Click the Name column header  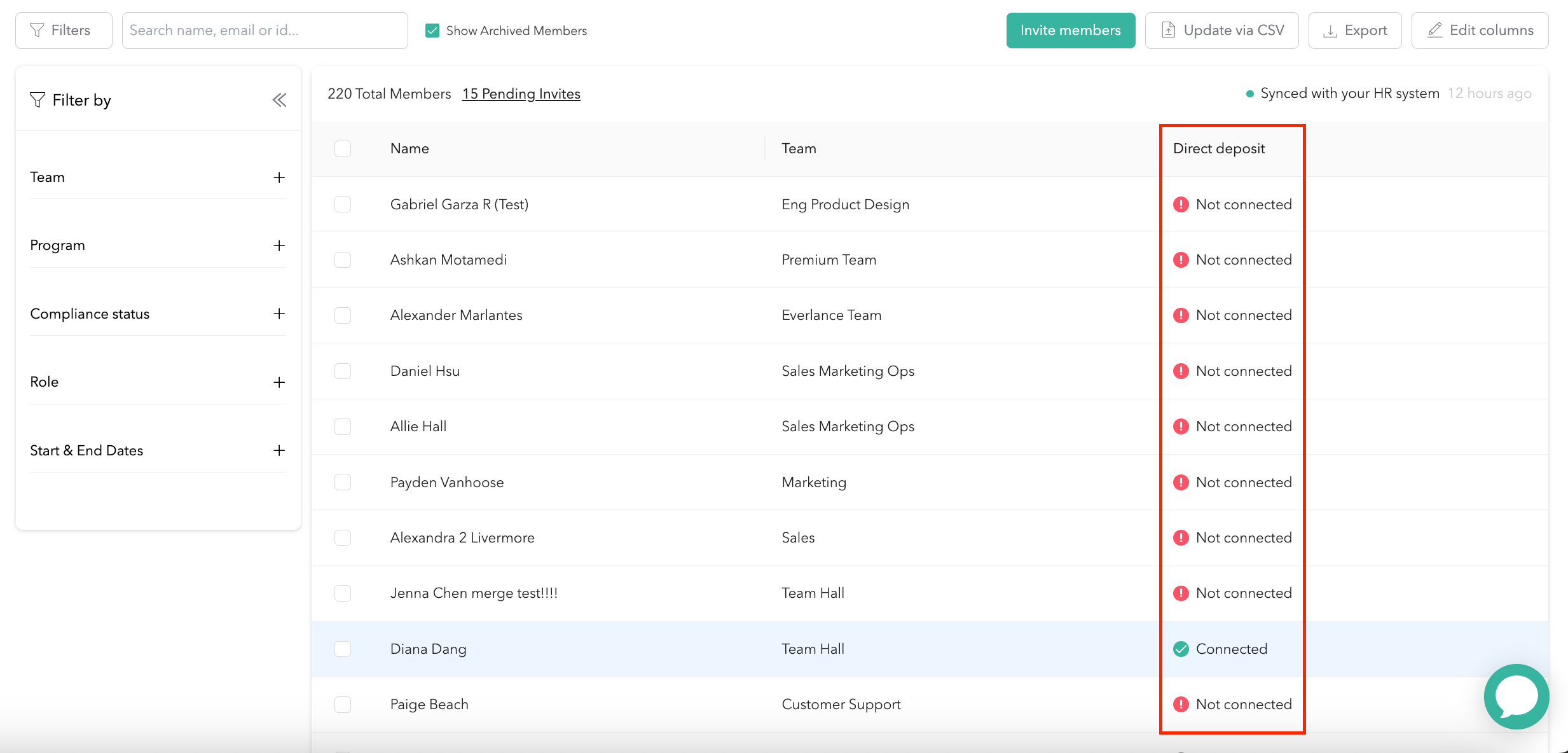click(409, 148)
